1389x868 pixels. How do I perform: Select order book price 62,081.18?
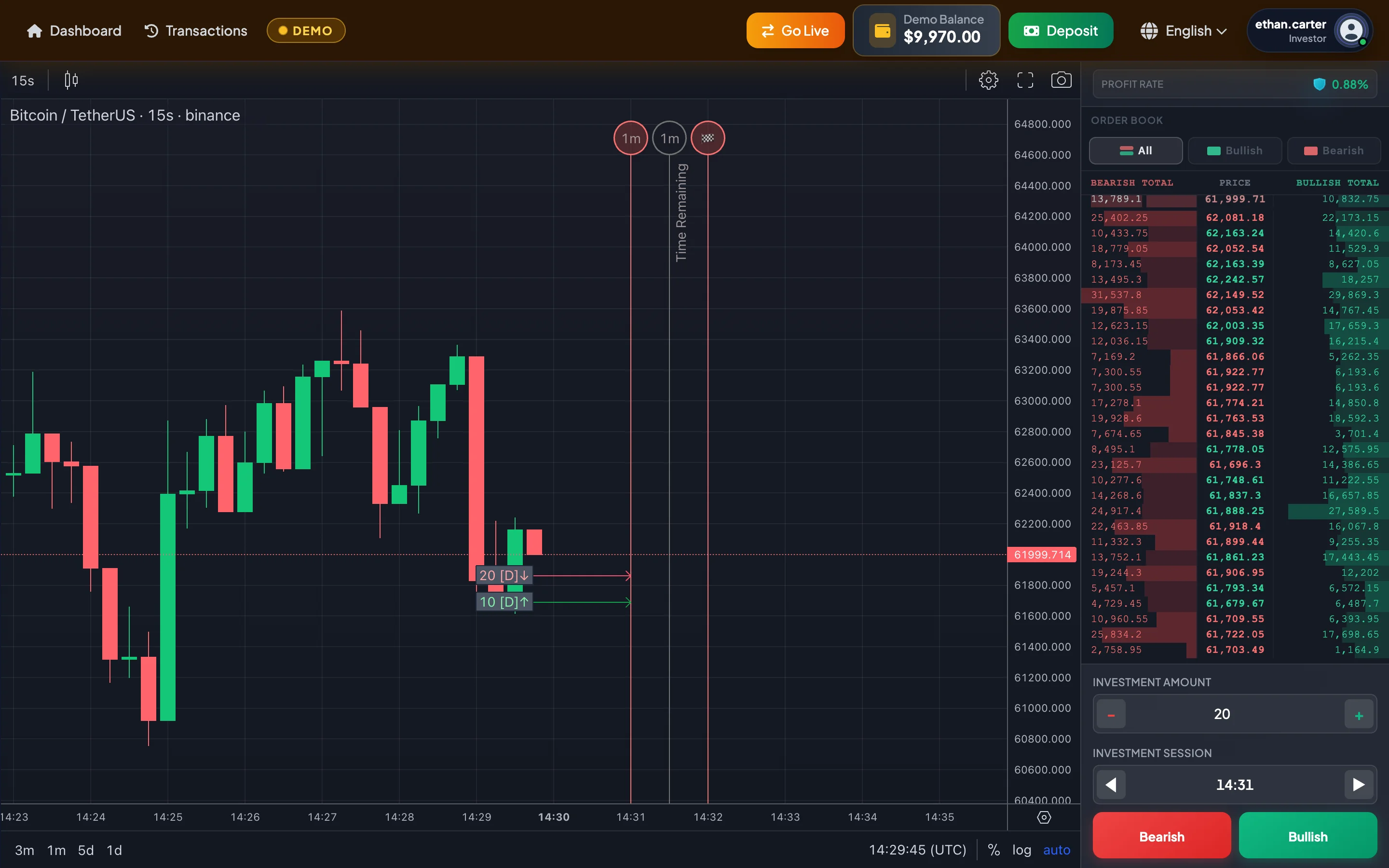tap(1235, 218)
